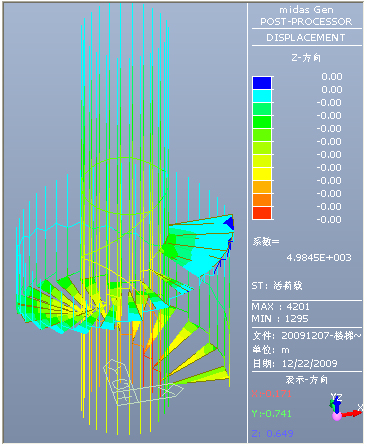Click the XYZ axis orientation triad icon
Image resolution: width=367 pixels, height=447 pixels.
[345, 407]
